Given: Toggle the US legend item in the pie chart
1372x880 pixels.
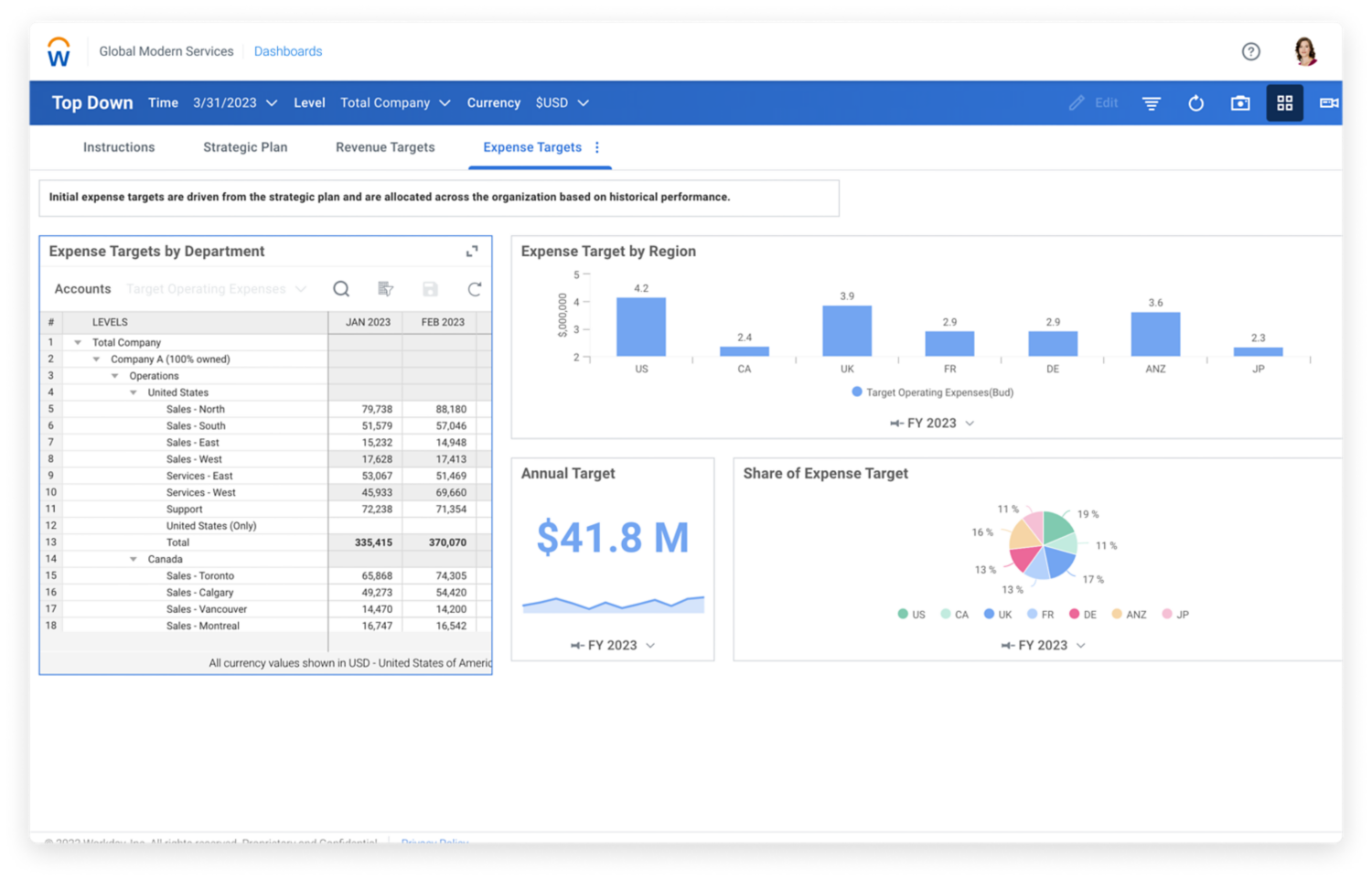Looking at the screenshot, I should tap(911, 614).
